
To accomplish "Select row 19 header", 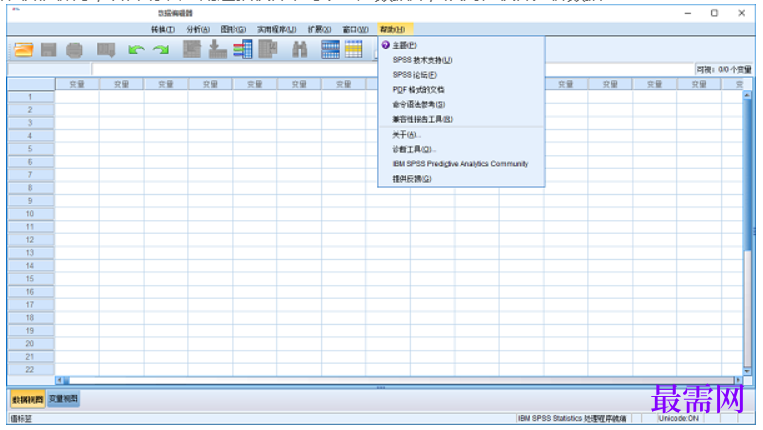I will [30, 331].
